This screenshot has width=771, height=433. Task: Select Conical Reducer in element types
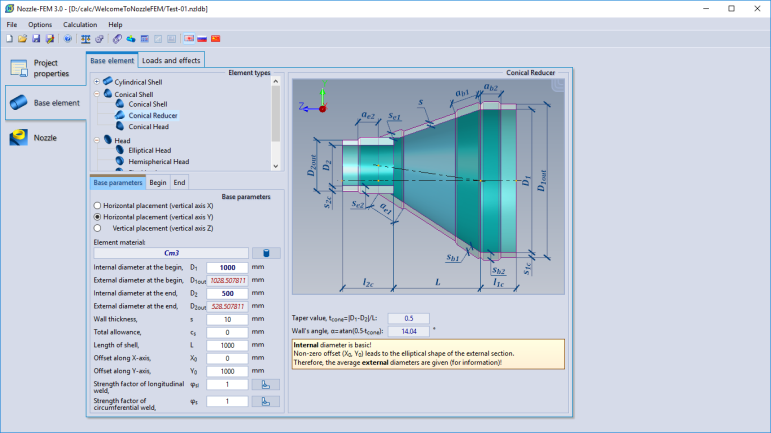(152, 115)
